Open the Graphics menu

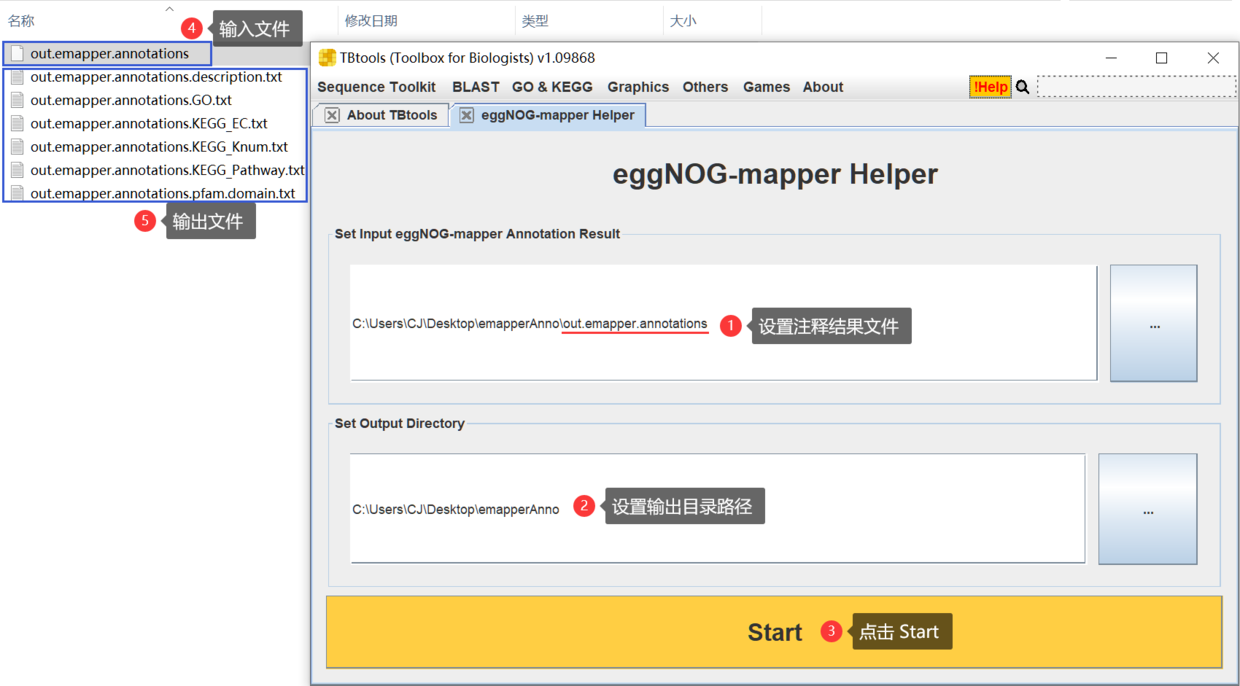click(638, 87)
